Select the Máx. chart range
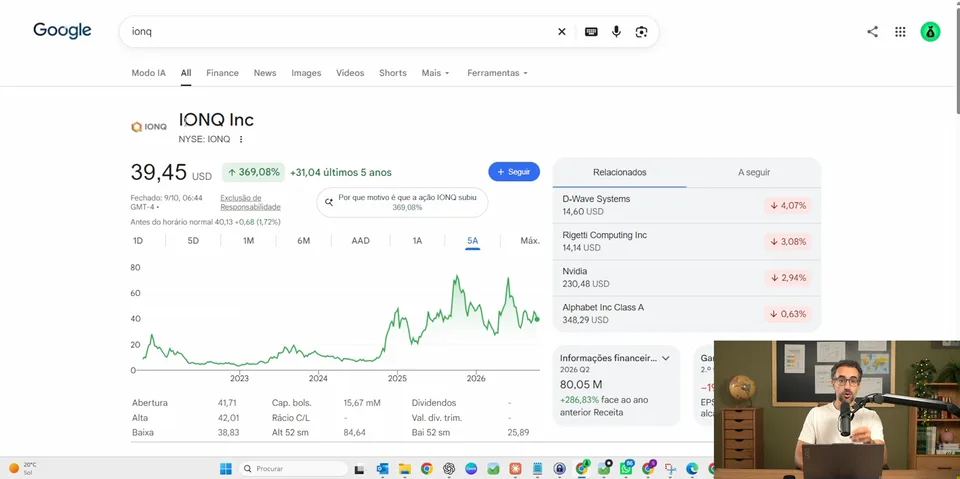The height and width of the screenshot is (479, 960). click(530, 241)
